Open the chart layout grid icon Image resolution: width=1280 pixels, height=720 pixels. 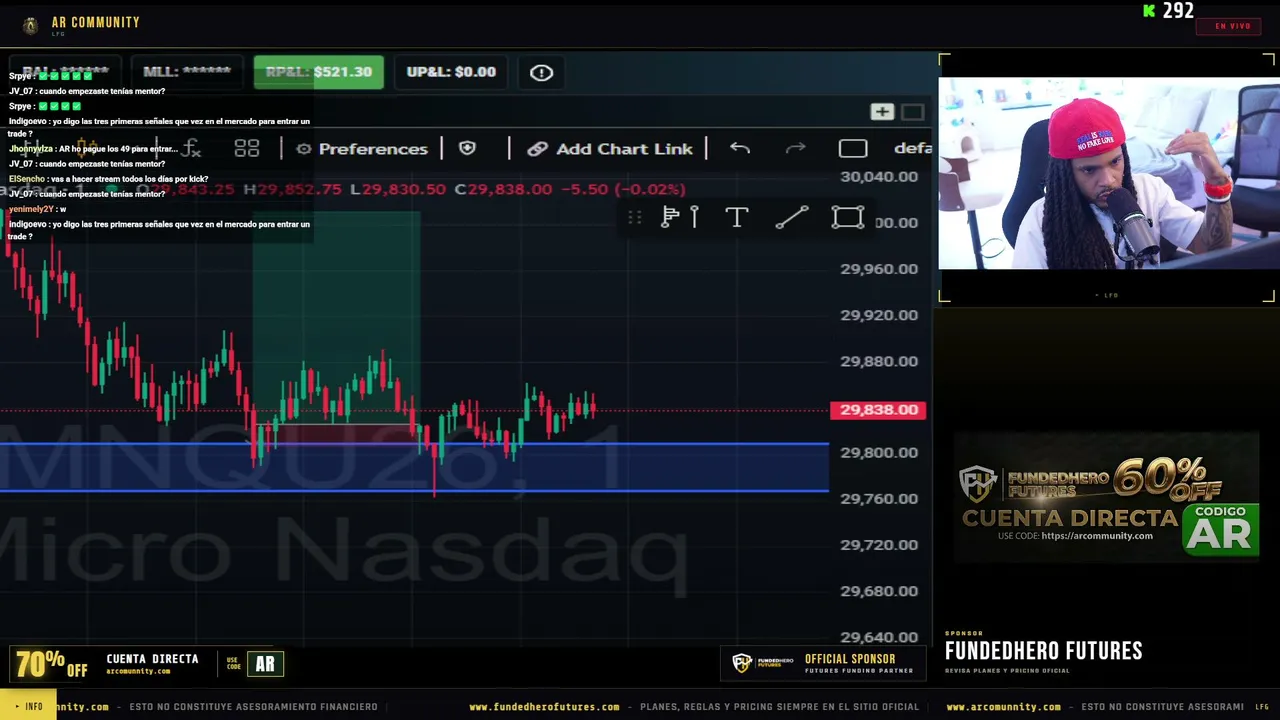(x=247, y=149)
